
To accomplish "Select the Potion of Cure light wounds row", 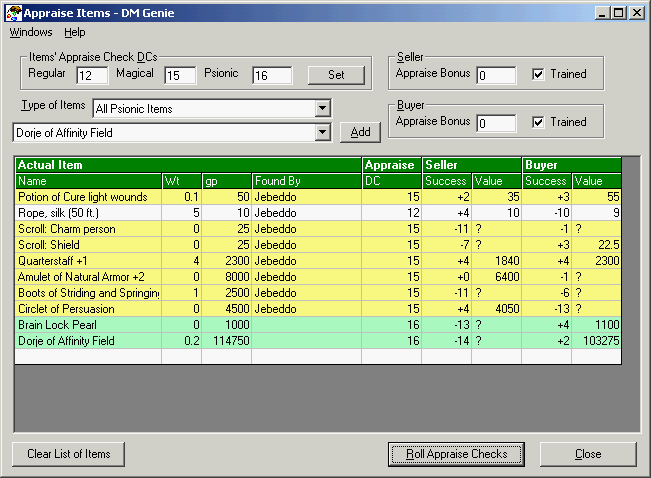I will point(318,197).
